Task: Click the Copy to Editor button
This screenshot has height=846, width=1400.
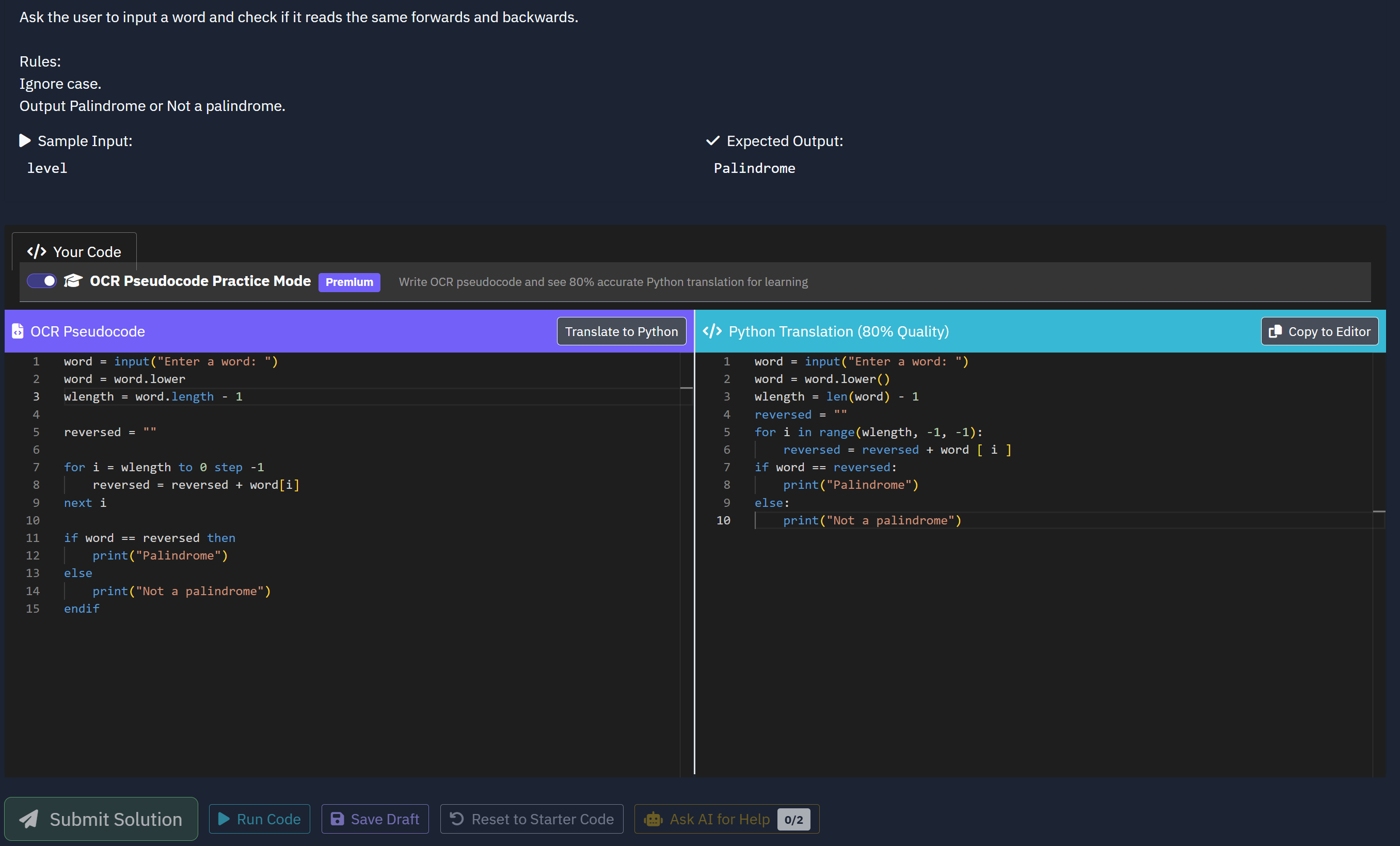Action: (x=1319, y=331)
